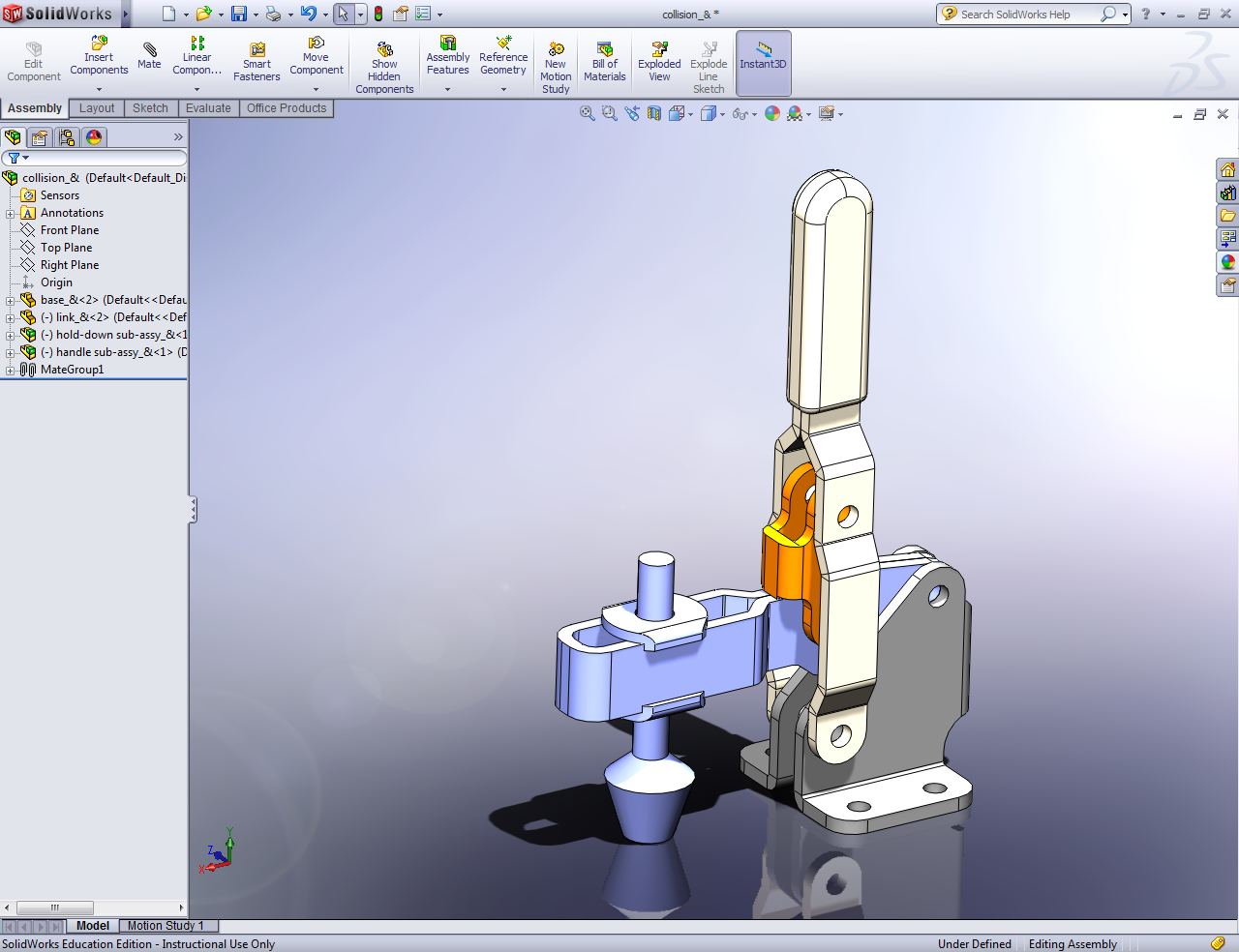Viewport: 1239px width, 952px height.
Task: Select Front Plane in the tree
Action: (x=70, y=230)
